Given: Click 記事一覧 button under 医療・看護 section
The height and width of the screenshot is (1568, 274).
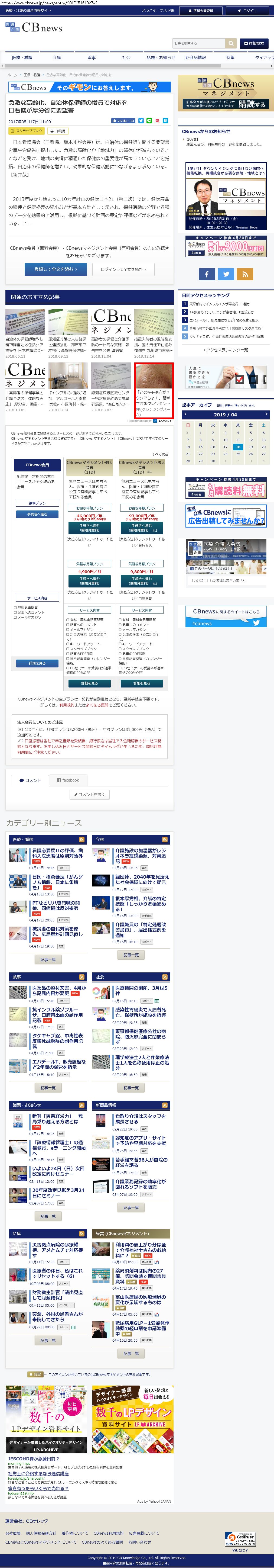Looking at the screenshot, I should [x=47, y=959].
